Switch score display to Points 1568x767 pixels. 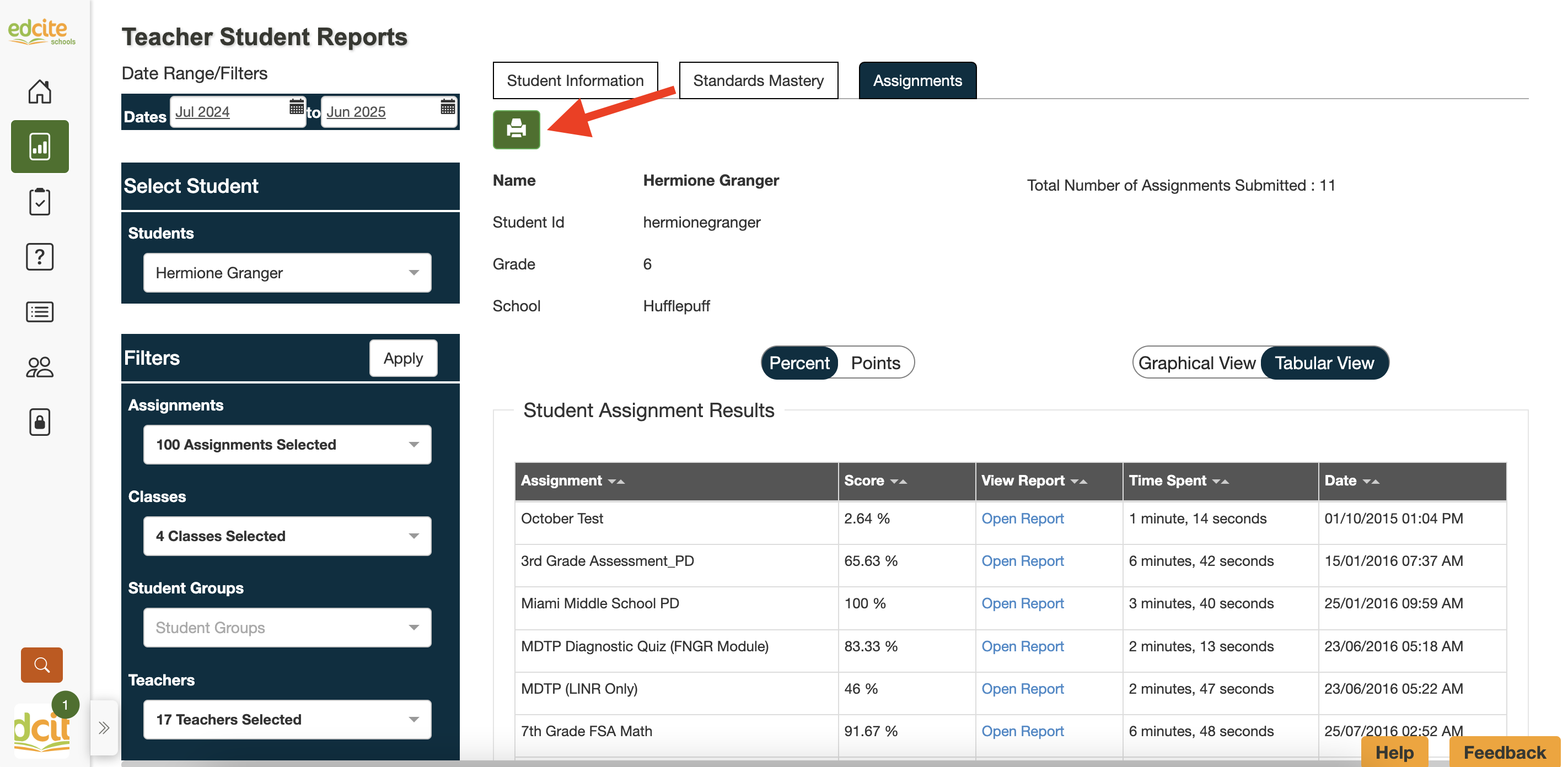point(875,363)
